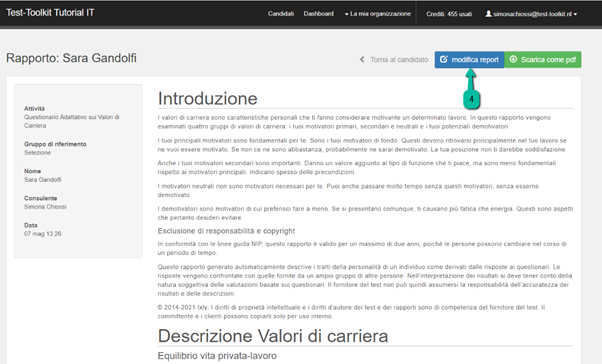Click paragraph starting 'Questo rapporto generato automaticamente'
The image size is (602, 364).
pyautogui.click(x=365, y=280)
